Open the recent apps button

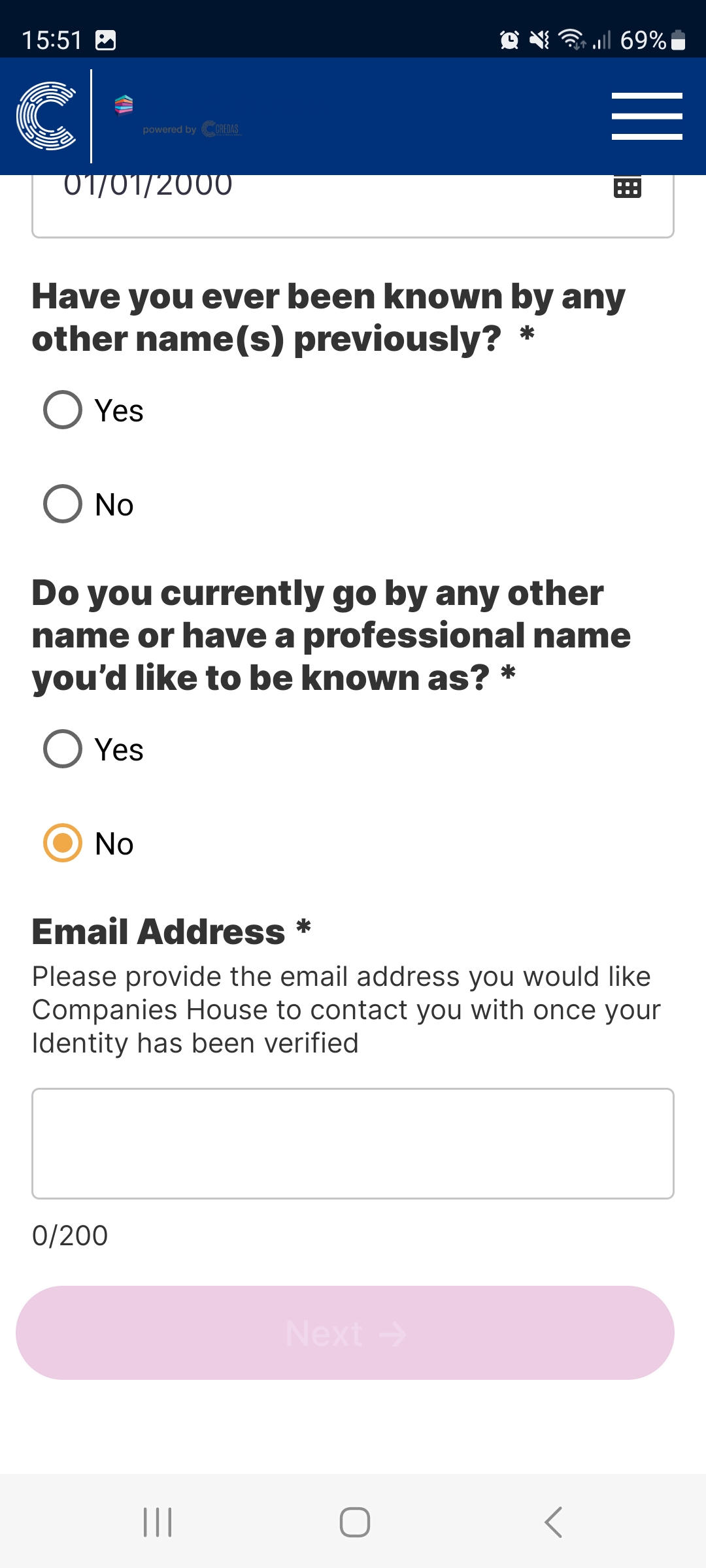point(158,1522)
